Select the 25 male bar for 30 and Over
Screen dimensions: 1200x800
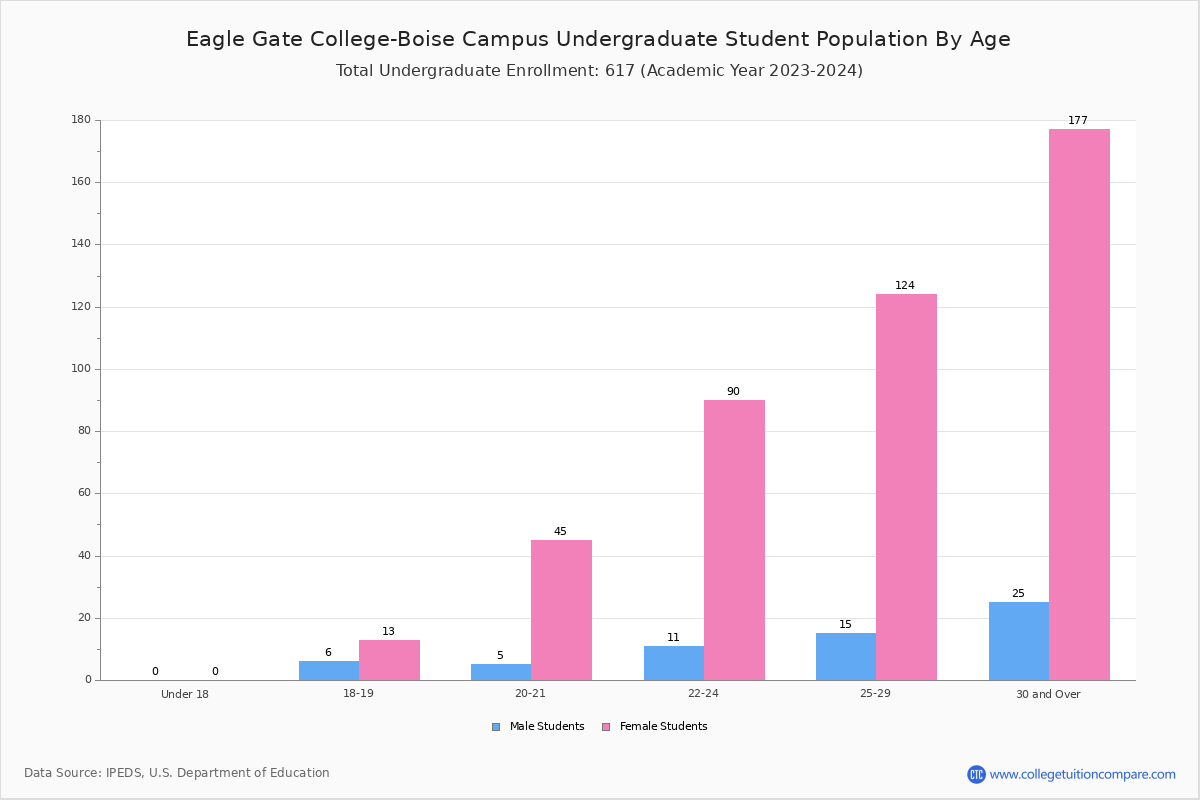coord(1019,641)
